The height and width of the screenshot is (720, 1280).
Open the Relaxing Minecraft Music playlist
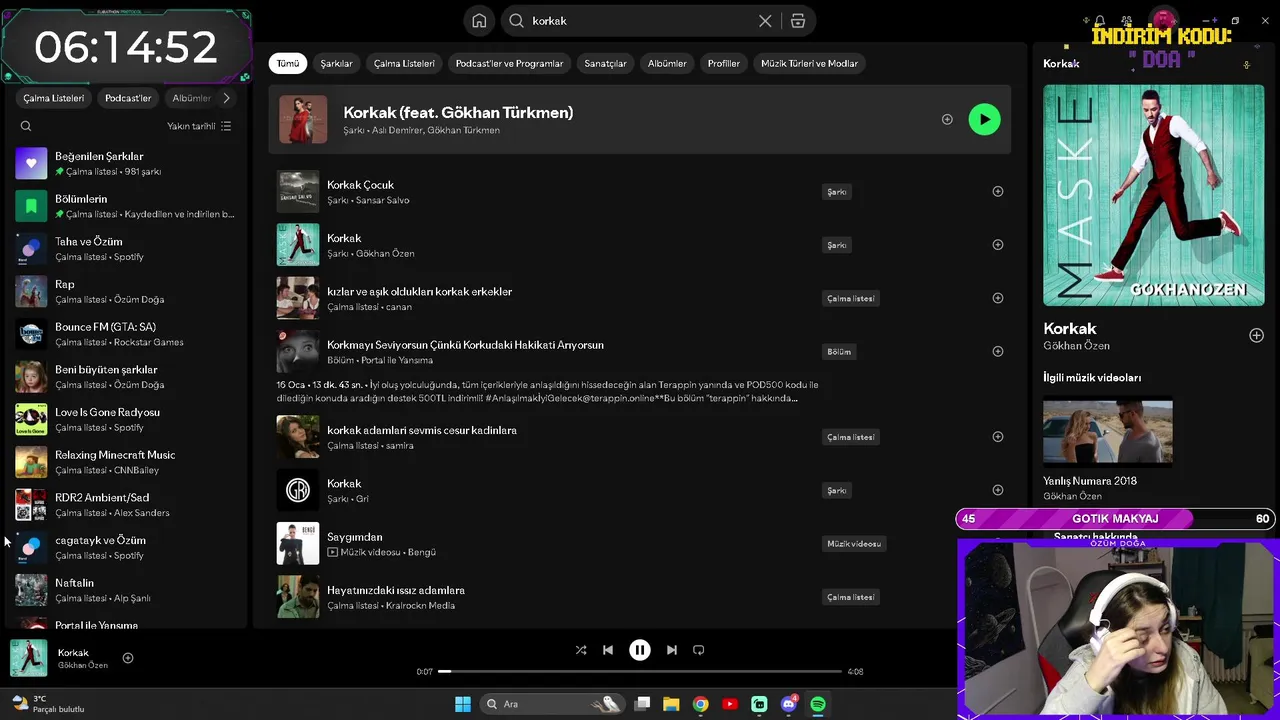point(125,462)
